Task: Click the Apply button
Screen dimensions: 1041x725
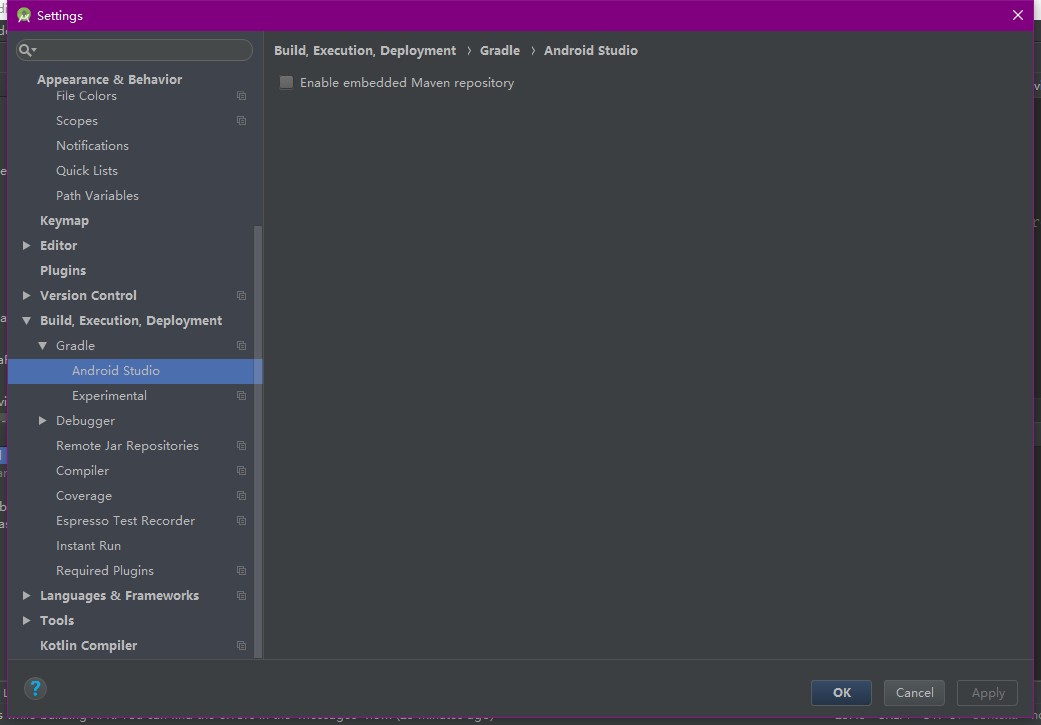Action: click(987, 692)
